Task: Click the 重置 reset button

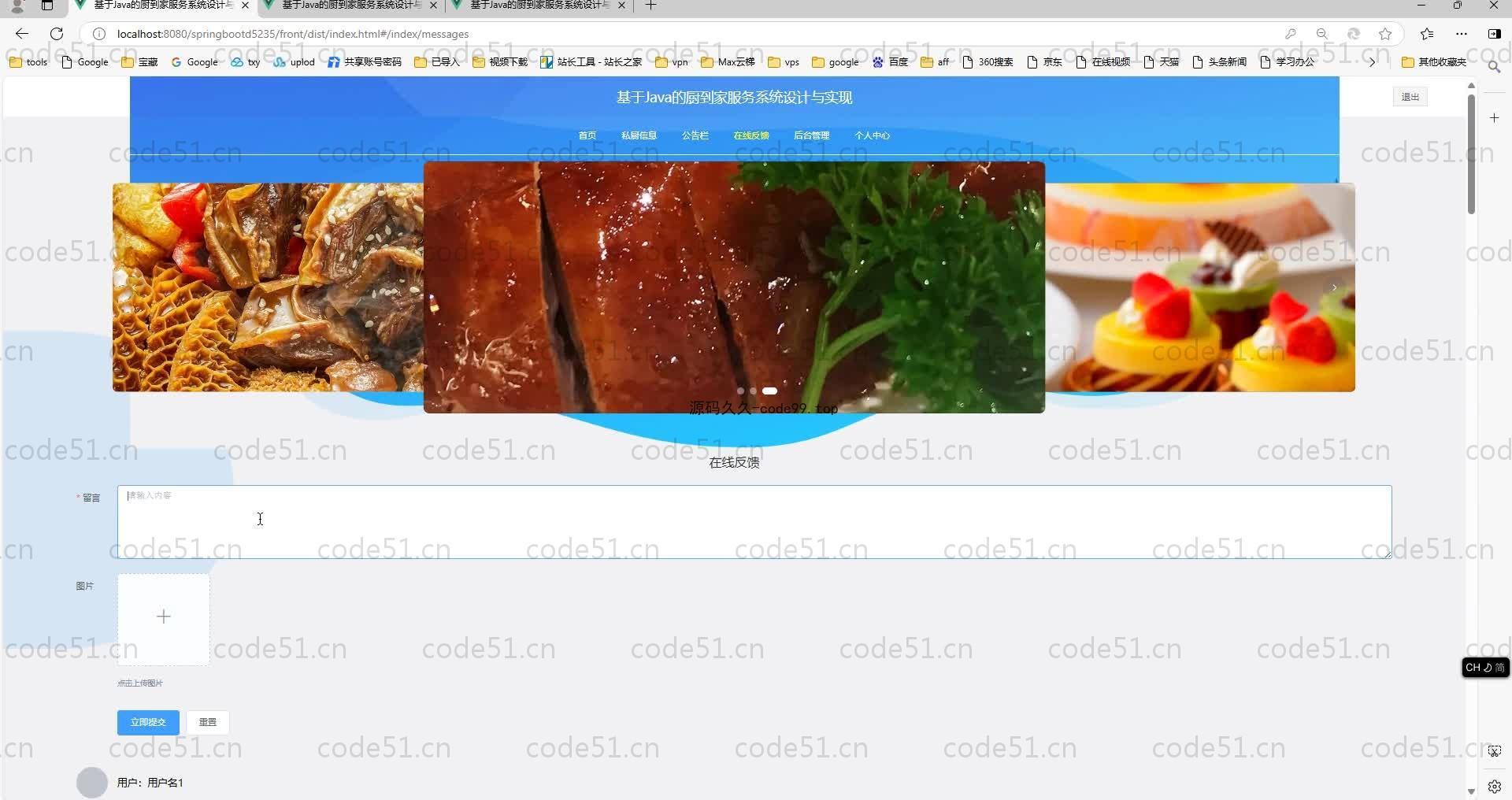Action: pos(208,722)
